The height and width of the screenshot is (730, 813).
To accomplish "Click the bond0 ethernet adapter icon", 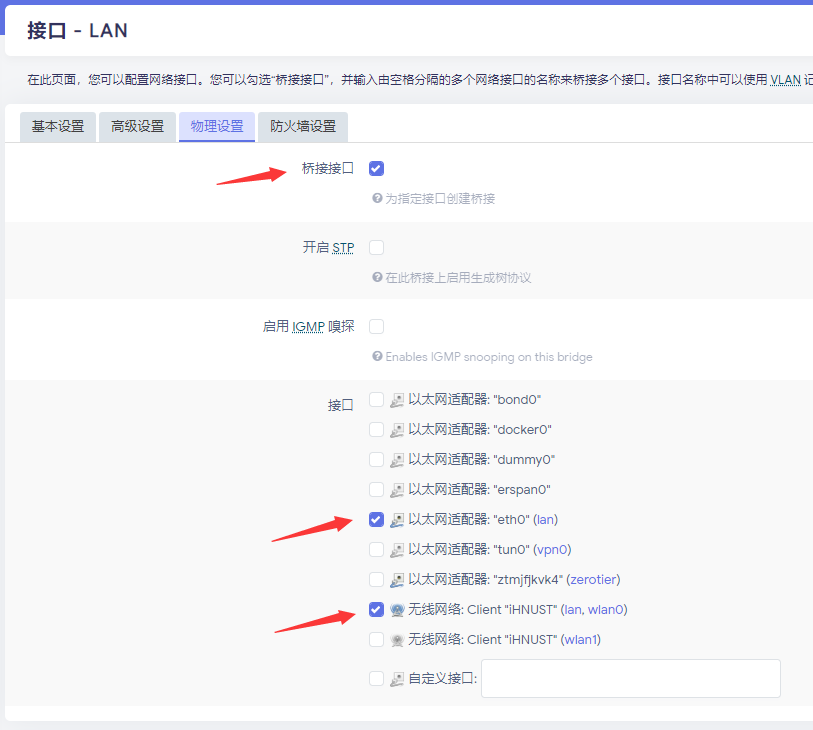I will (x=397, y=400).
